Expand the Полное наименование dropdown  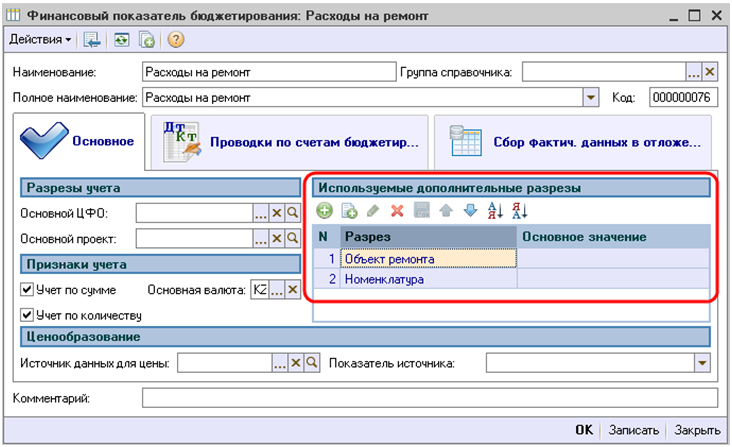coord(590,98)
